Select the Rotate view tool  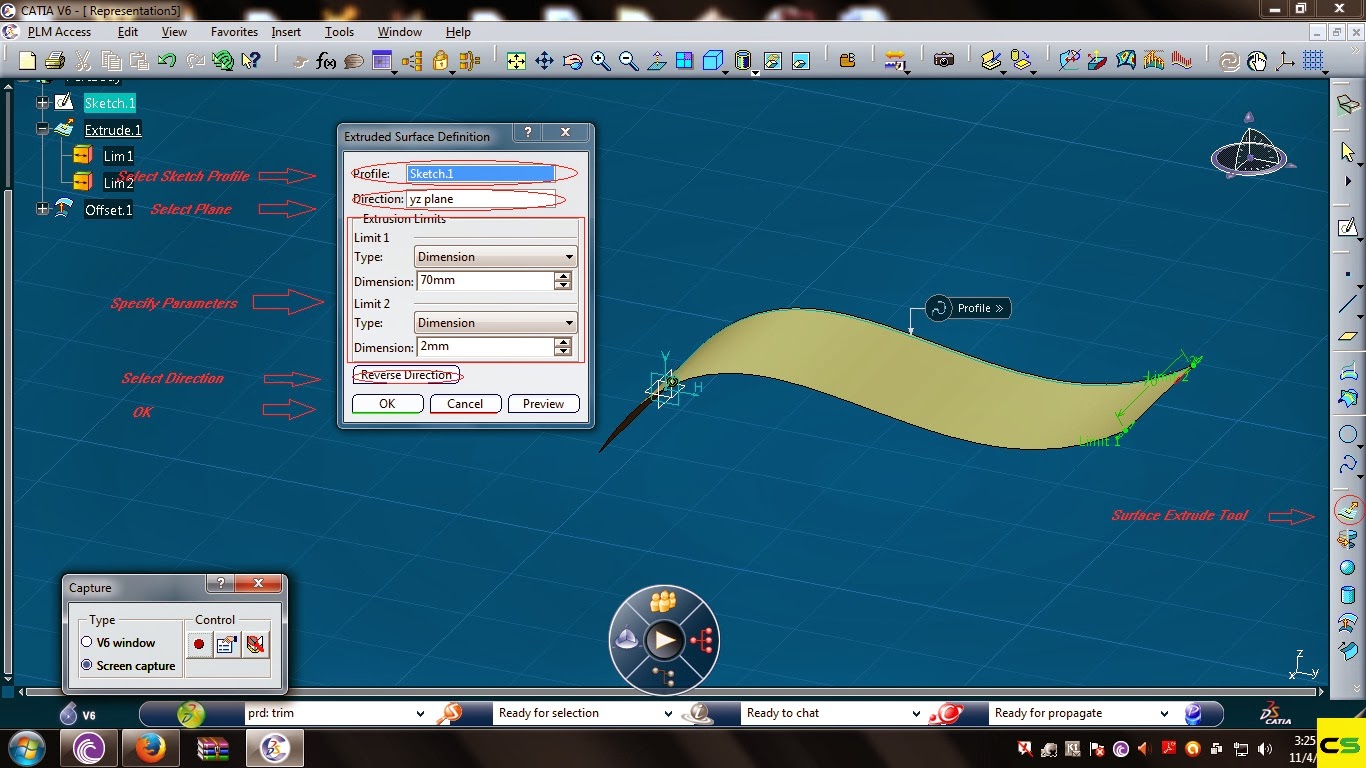click(573, 61)
